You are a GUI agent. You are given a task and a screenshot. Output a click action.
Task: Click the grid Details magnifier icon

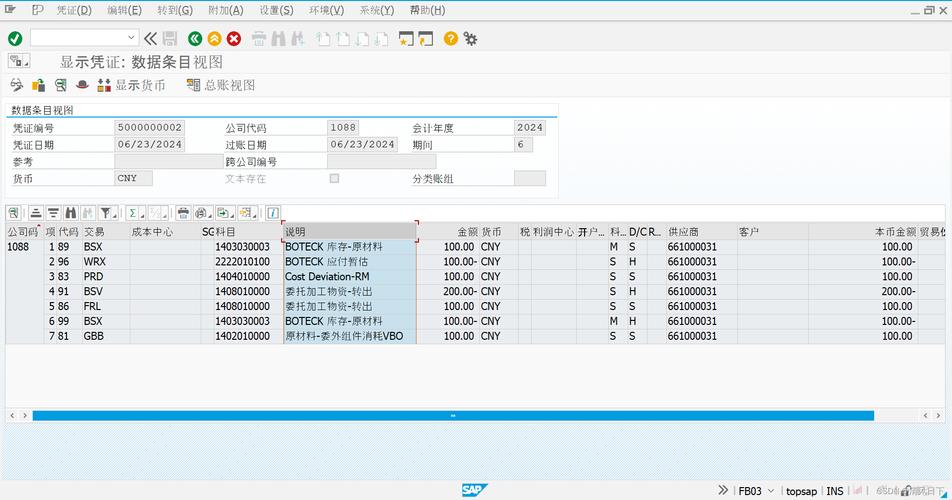coord(14,213)
